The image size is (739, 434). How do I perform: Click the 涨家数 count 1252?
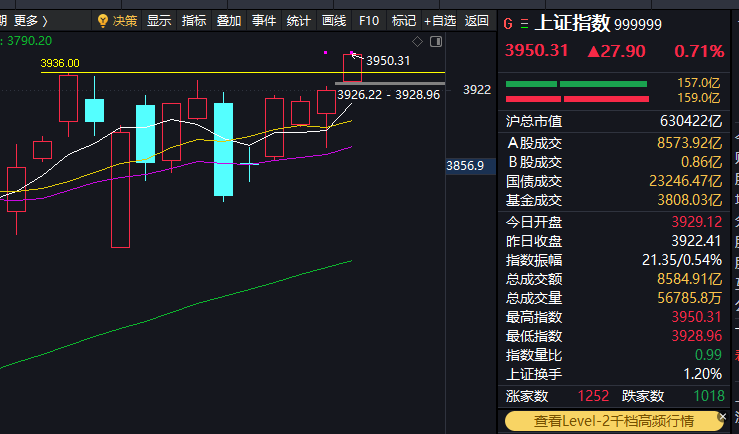click(593, 396)
